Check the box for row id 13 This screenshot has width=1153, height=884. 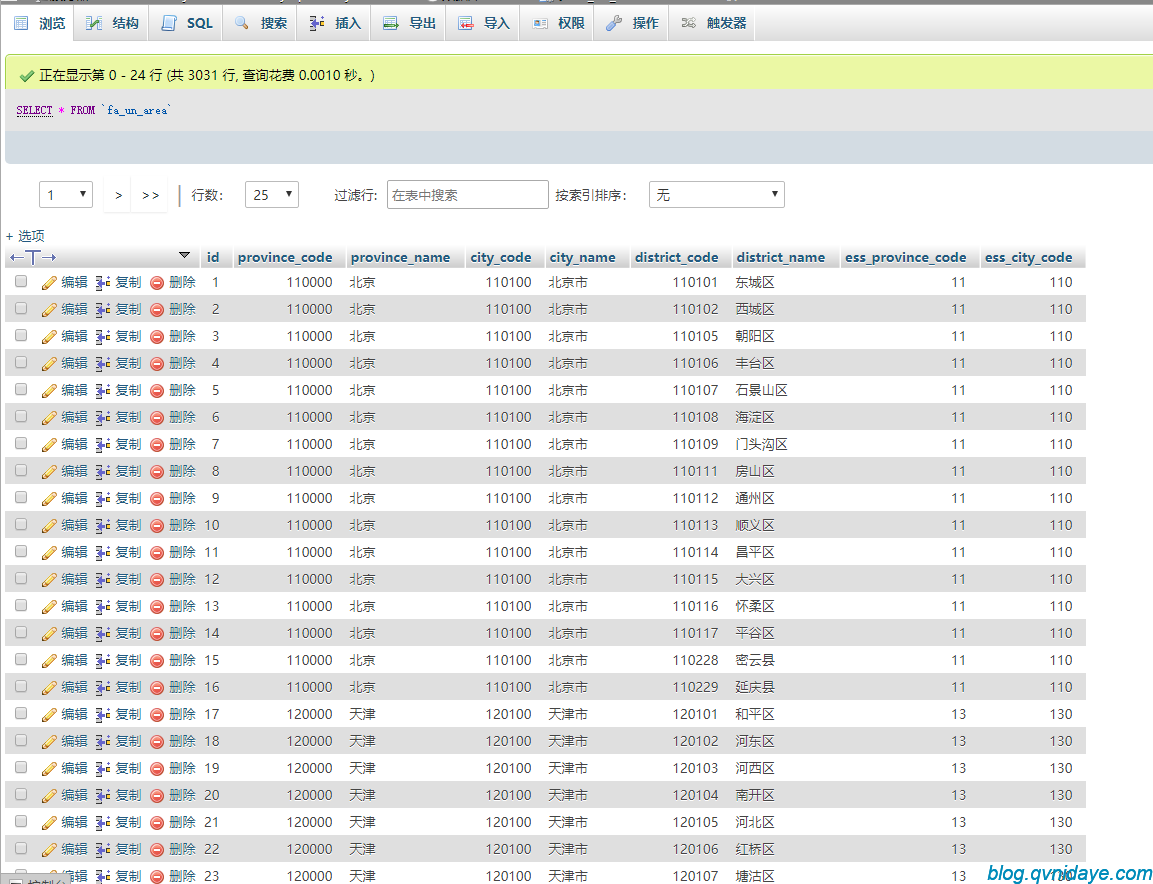21,605
